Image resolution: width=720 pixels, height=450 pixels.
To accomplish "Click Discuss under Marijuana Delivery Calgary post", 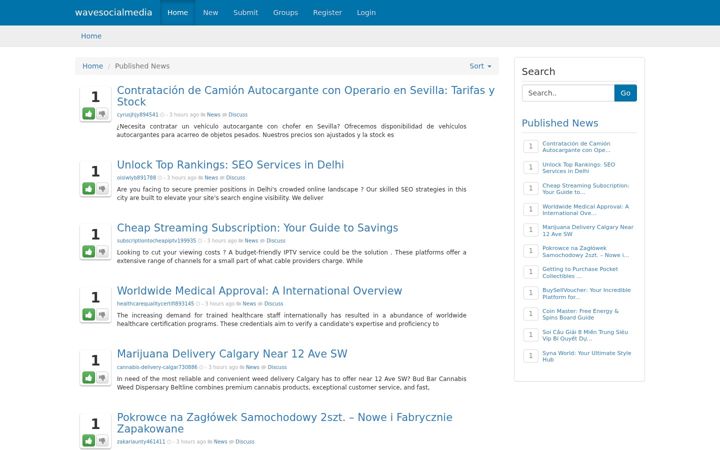I will pyautogui.click(x=277, y=367).
